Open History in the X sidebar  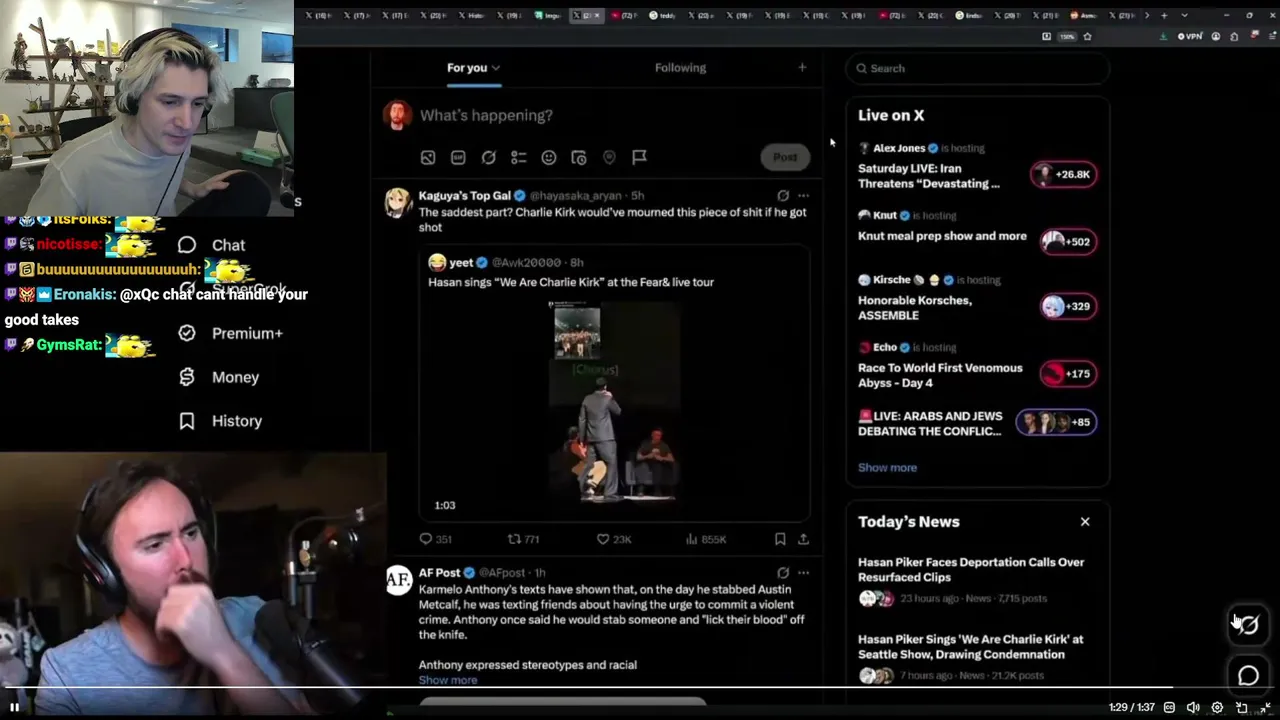(220, 421)
